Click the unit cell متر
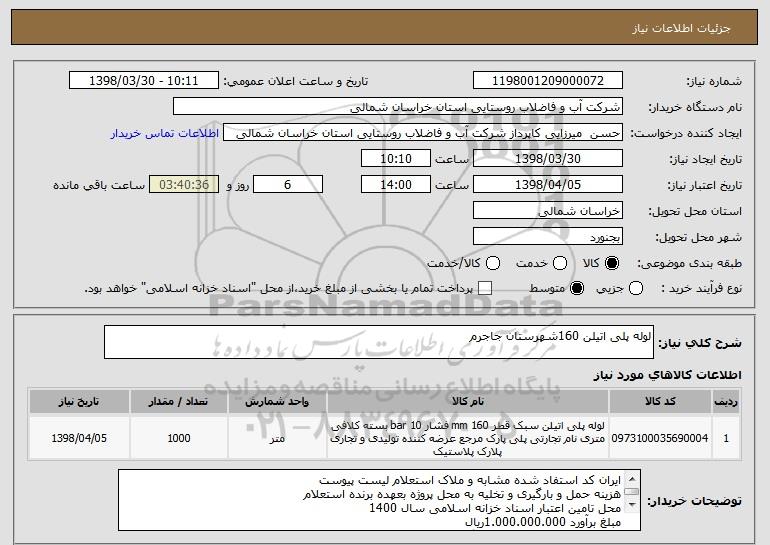The height and width of the screenshot is (545, 770). pos(277,438)
